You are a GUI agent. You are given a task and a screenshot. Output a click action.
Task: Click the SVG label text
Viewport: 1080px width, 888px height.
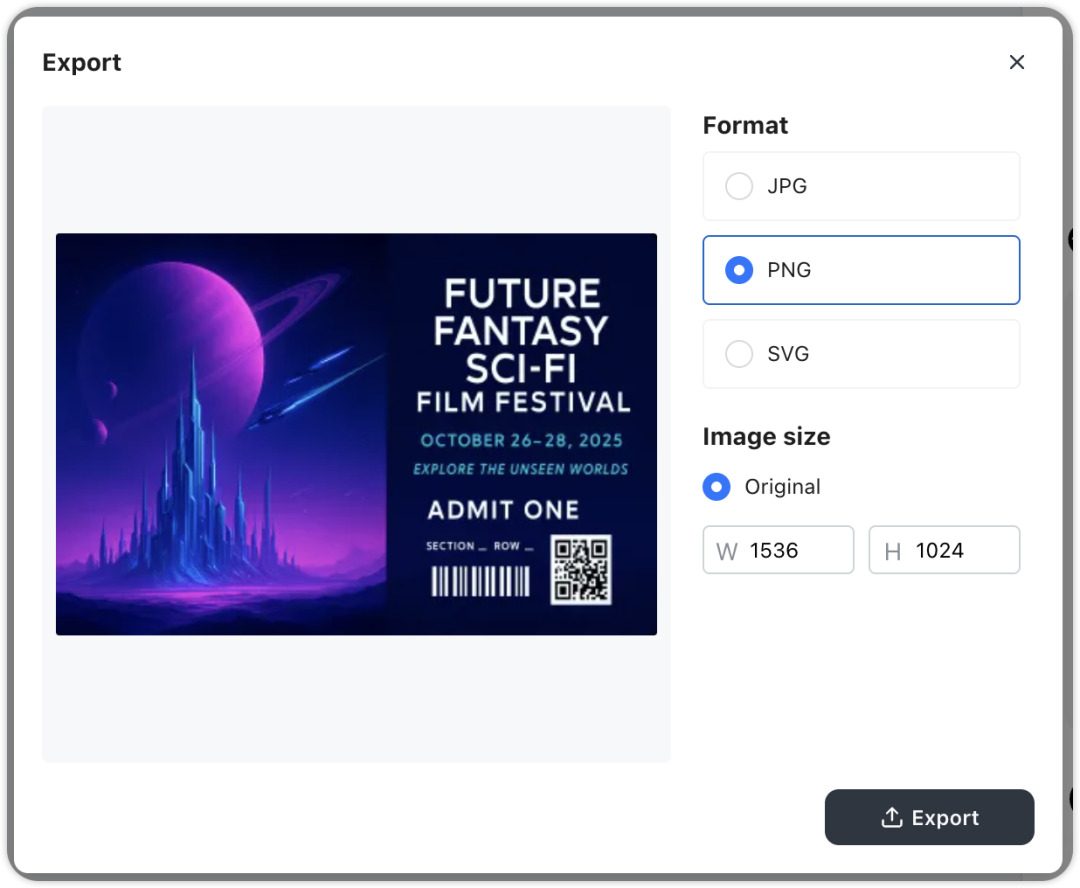[x=788, y=354]
